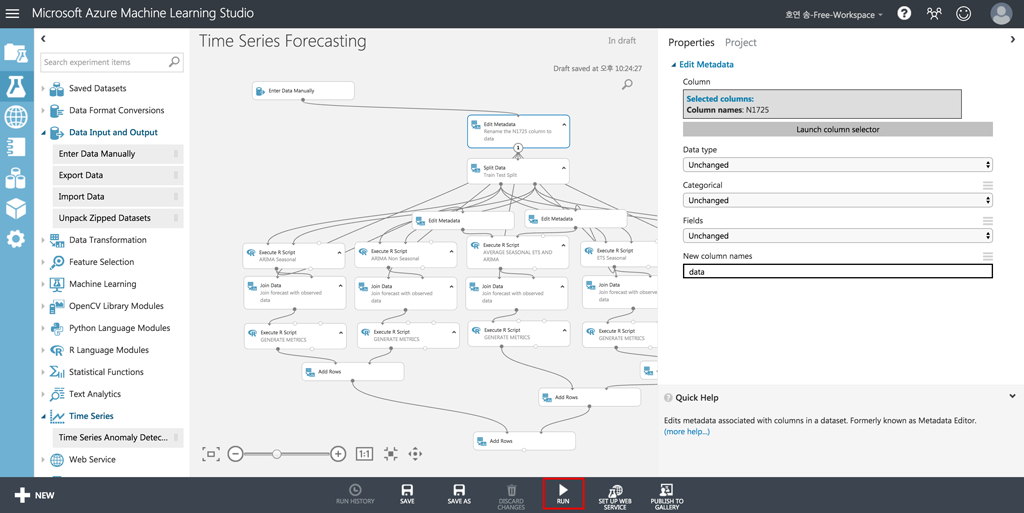The height and width of the screenshot is (513, 1024).
Task: Open the Fields dropdown
Action: [x=838, y=236]
